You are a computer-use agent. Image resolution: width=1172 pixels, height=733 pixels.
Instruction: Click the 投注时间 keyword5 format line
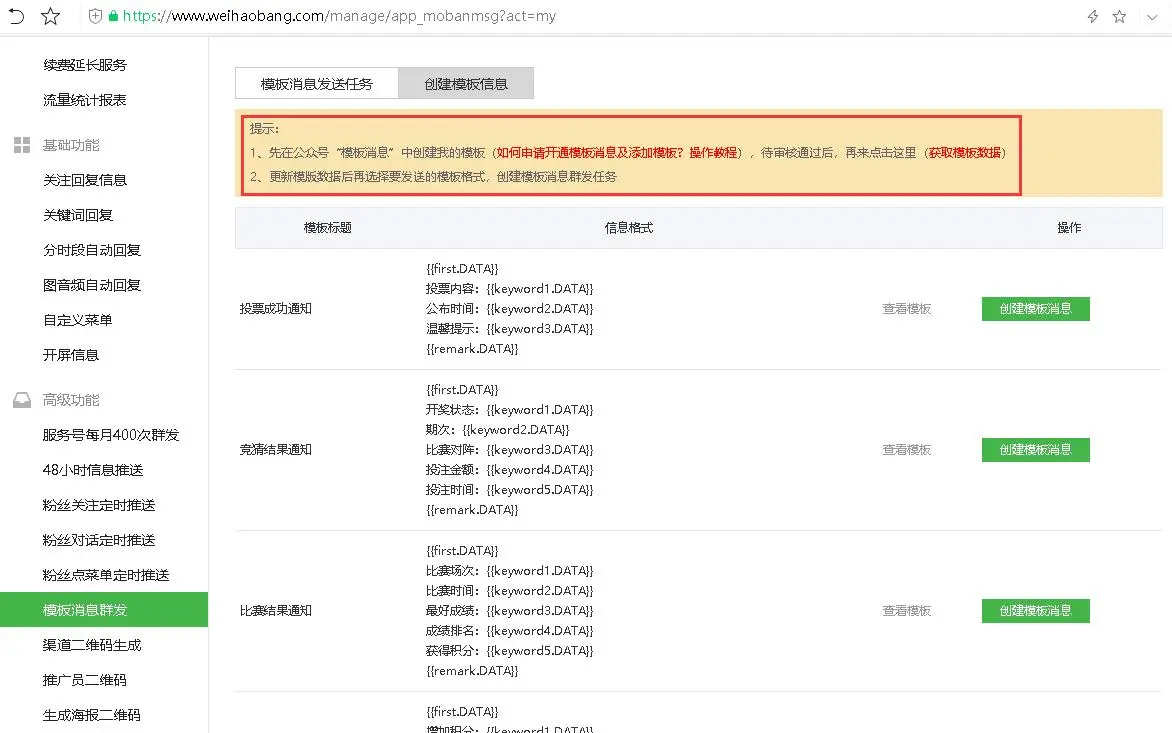point(510,490)
